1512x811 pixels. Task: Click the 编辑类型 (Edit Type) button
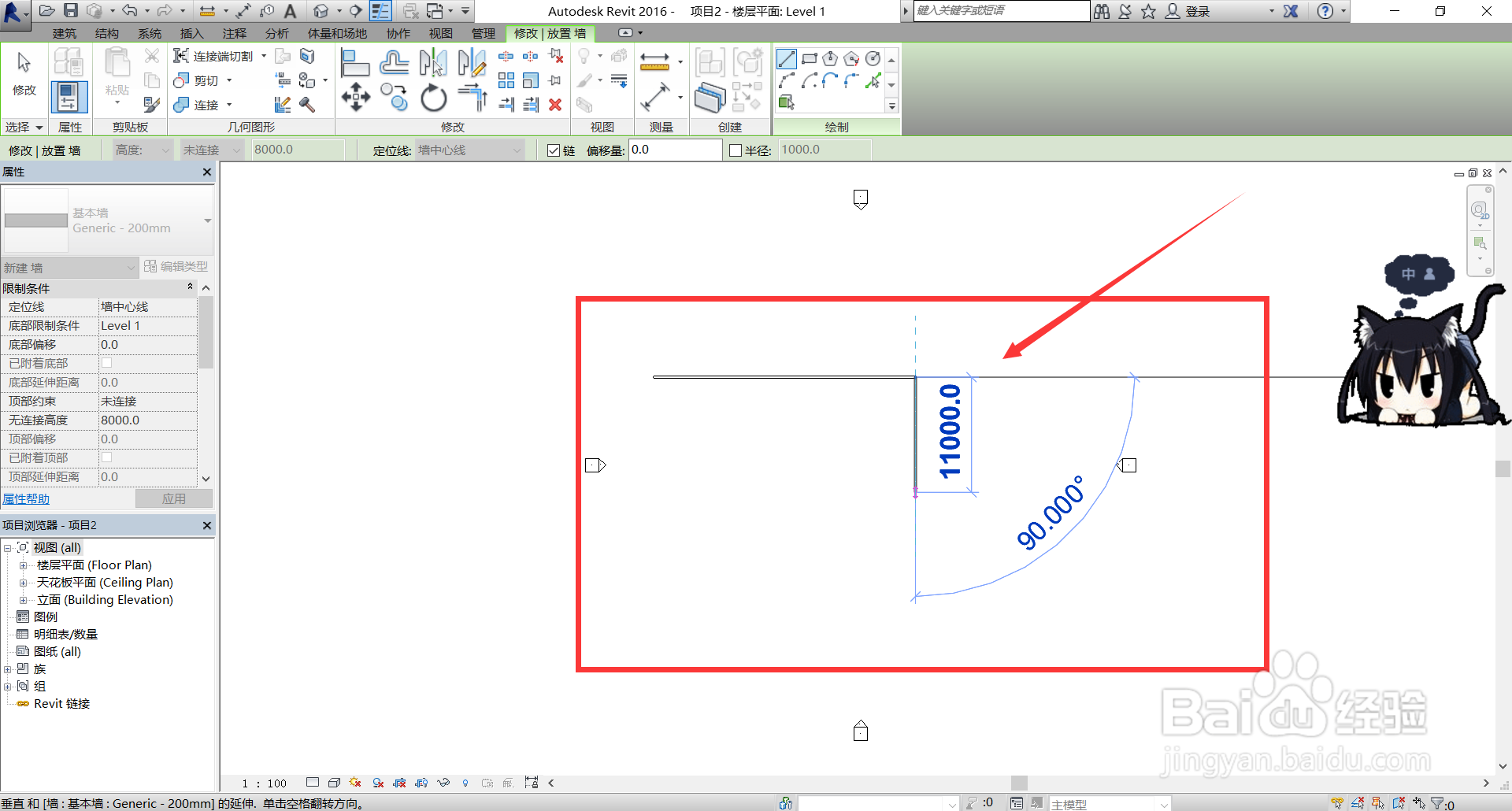point(176,267)
